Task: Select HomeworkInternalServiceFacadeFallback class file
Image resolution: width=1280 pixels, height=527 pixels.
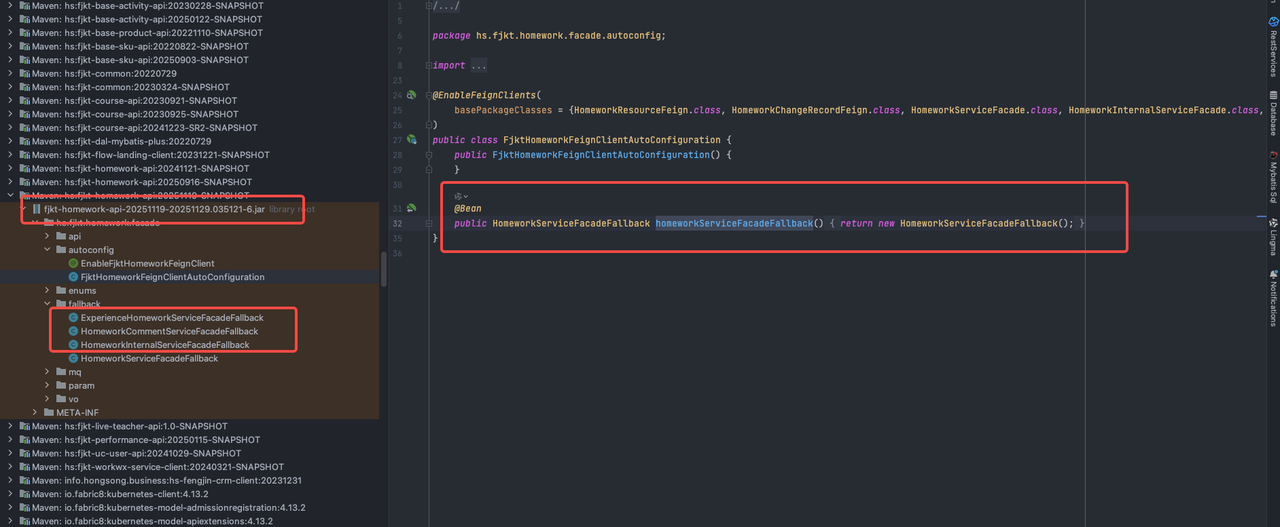Action: [165, 345]
